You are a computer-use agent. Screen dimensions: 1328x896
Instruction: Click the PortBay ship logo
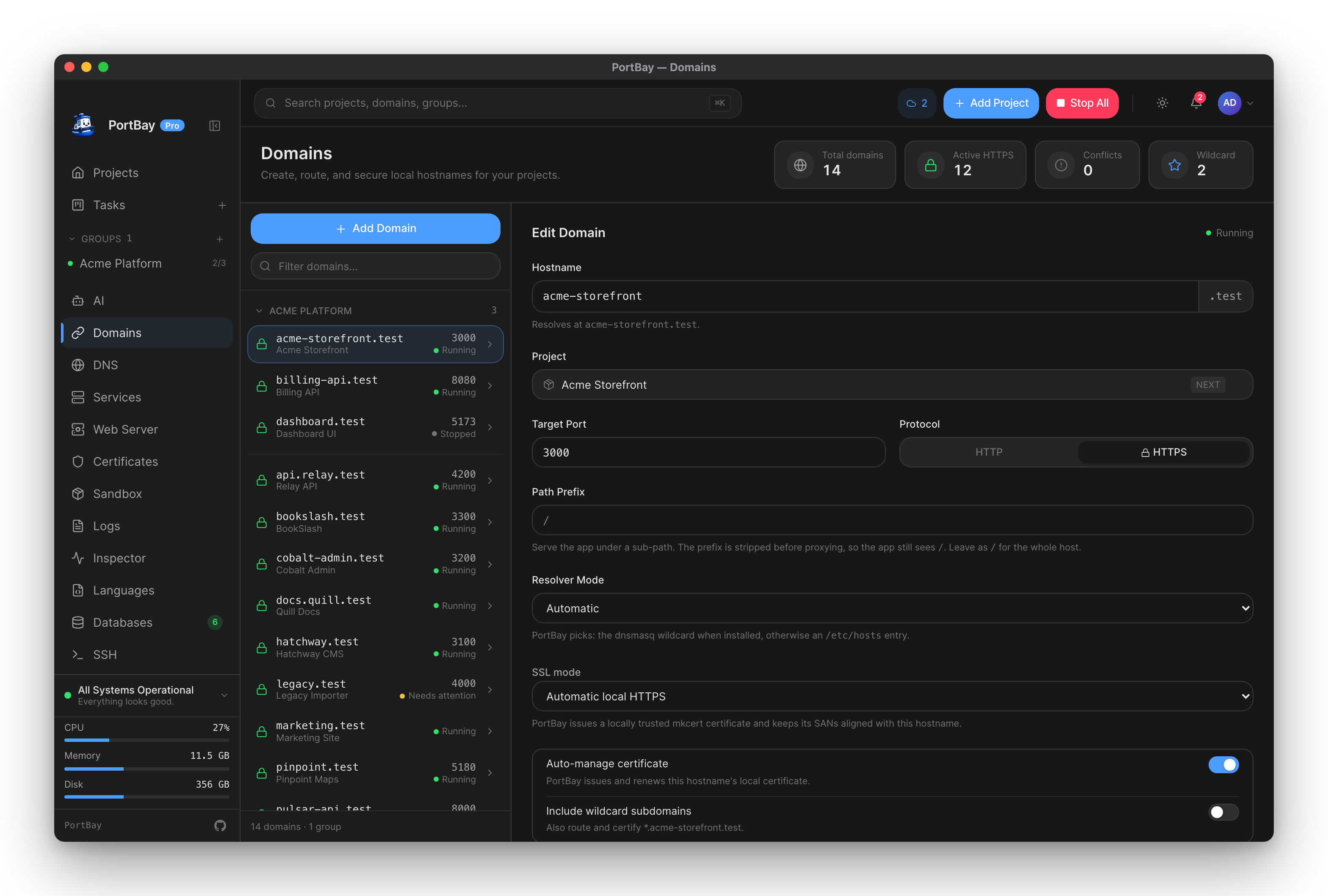[x=83, y=125]
